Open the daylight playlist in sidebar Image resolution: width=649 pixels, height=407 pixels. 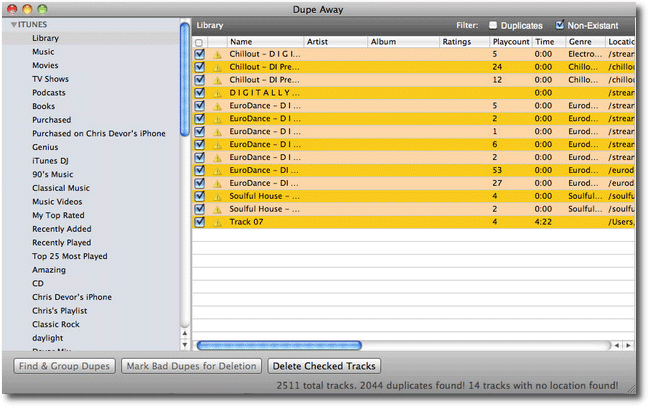tap(48, 338)
